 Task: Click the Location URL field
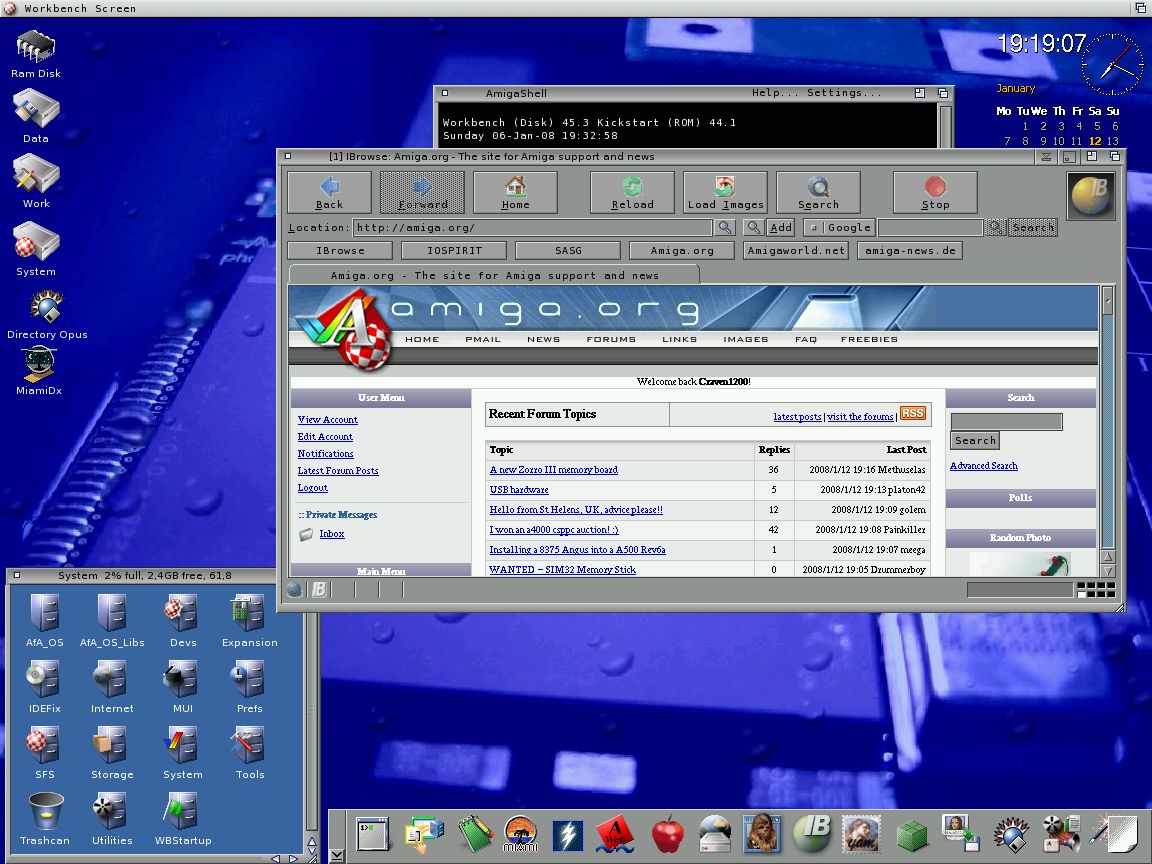(x=532, y=228)
